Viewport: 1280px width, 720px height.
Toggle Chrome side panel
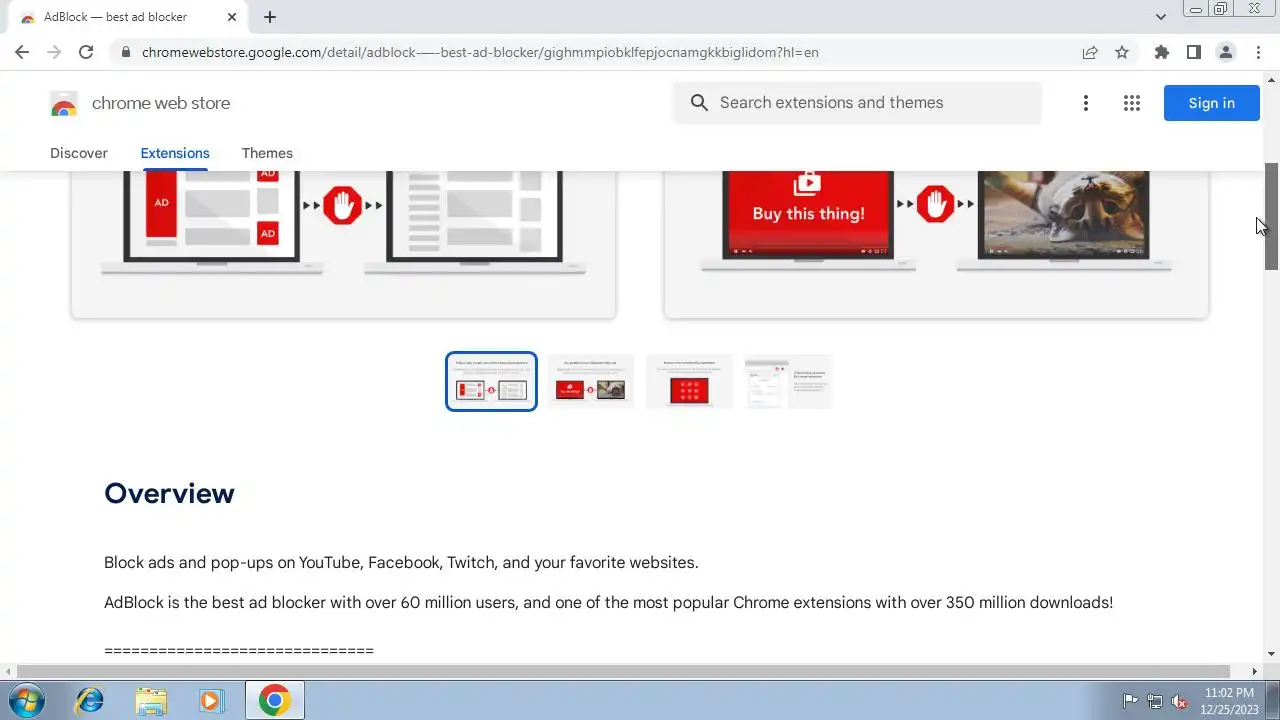(x=1193, y=52)
